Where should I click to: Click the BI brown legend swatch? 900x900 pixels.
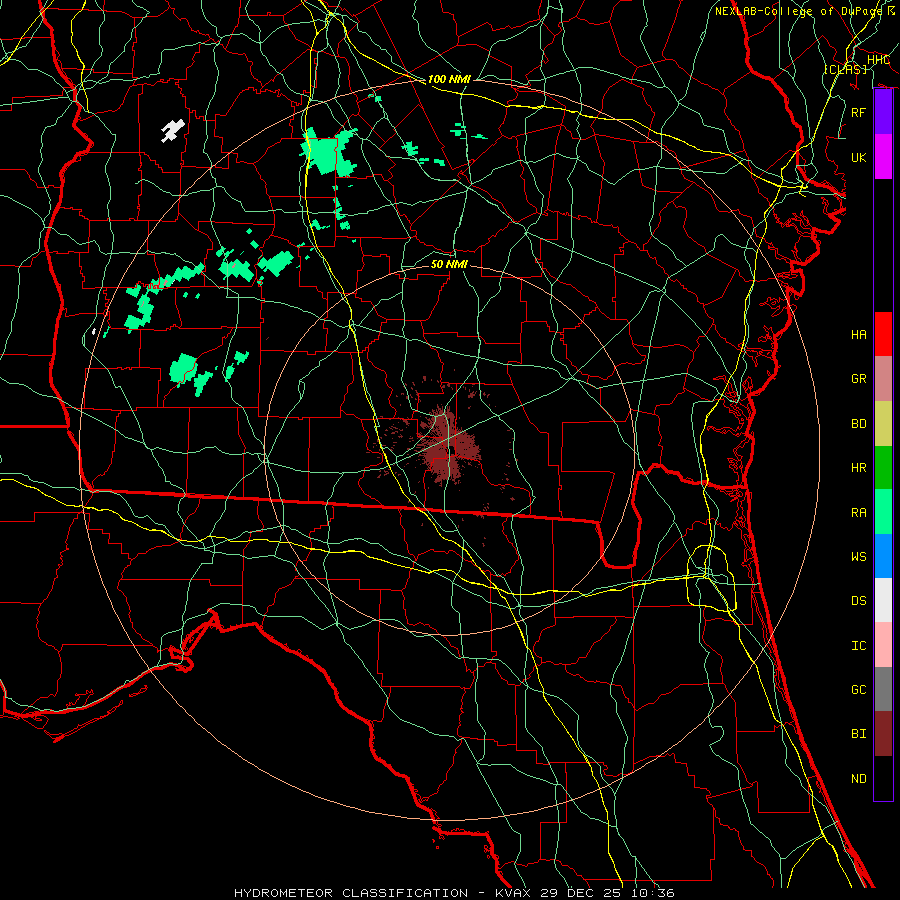(x=883, y=734)
